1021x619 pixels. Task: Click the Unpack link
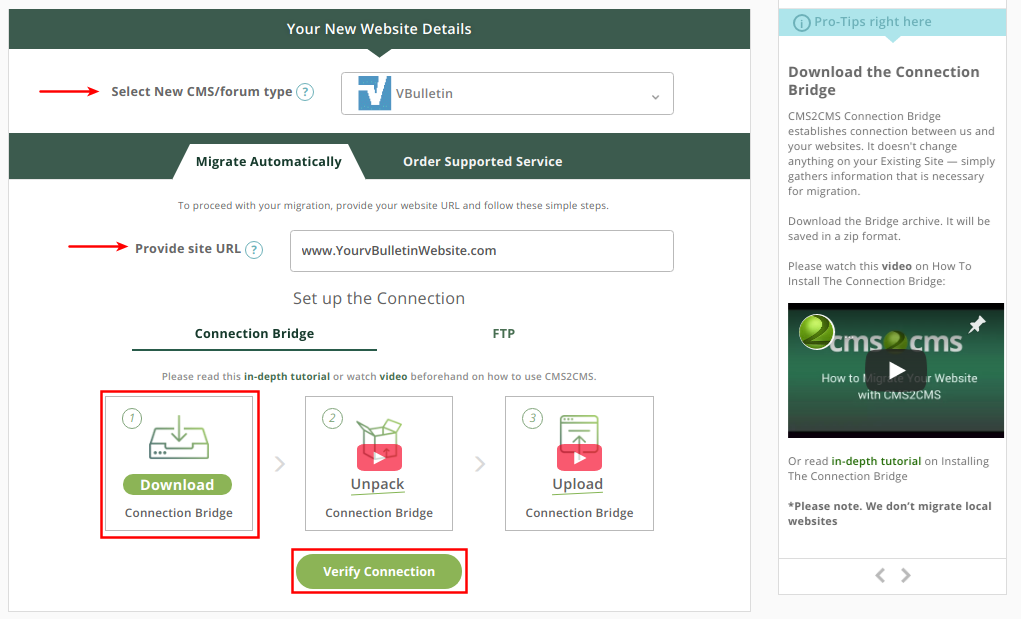click(x=378, y=485)
